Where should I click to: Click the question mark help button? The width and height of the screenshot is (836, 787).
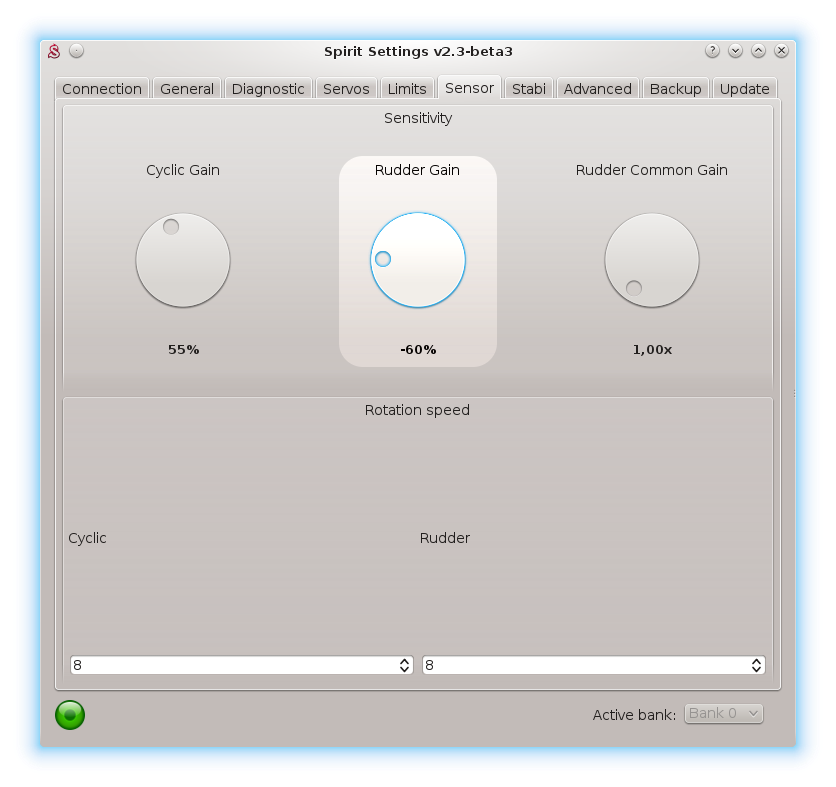pyautogui.click(x=712, y=51)
